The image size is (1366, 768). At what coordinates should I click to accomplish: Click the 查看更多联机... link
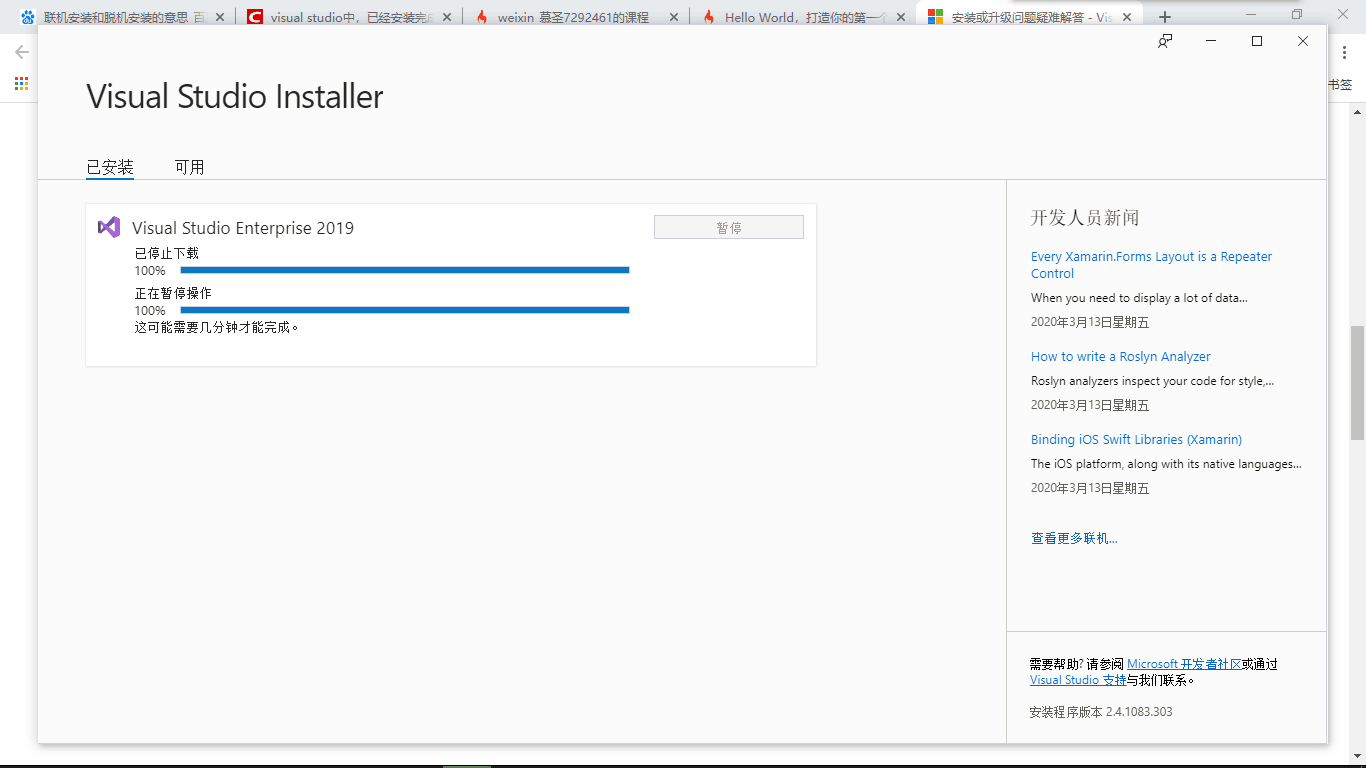[x=1074, y=538]
